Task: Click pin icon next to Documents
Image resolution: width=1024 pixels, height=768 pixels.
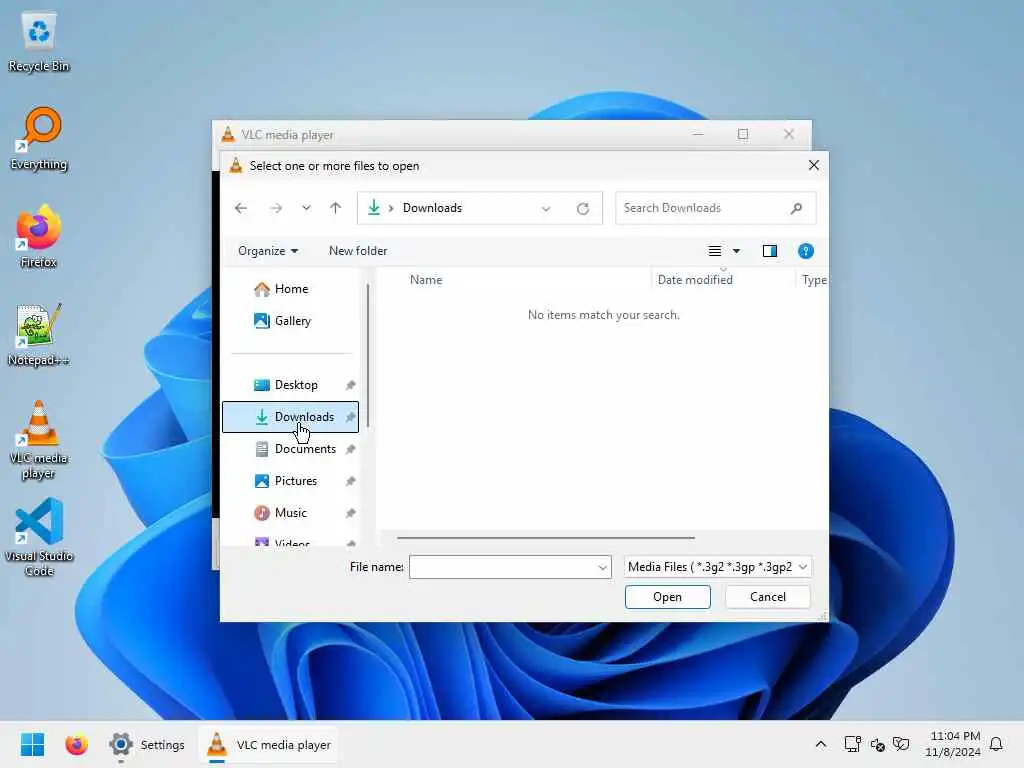Action: click(x=350, y=449)
